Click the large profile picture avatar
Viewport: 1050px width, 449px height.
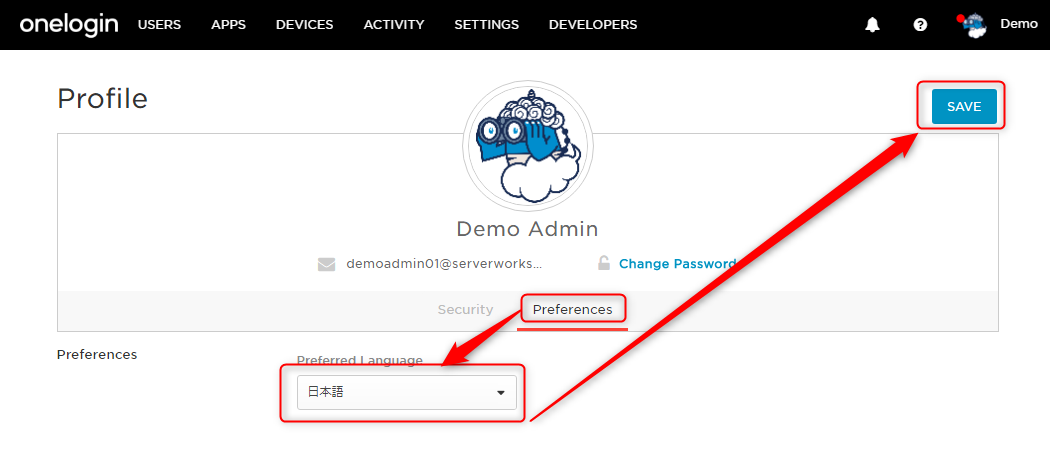click(x=527, y=145)
